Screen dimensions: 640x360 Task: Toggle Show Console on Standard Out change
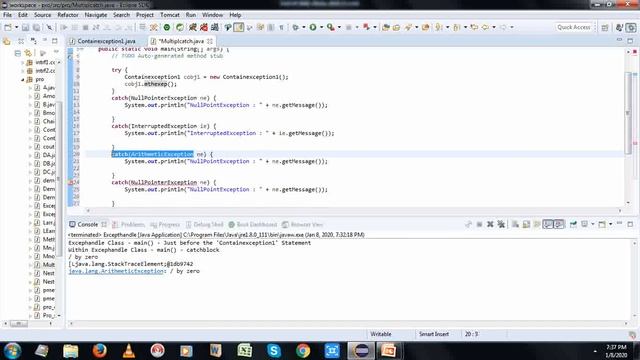(x=548, y=224)
